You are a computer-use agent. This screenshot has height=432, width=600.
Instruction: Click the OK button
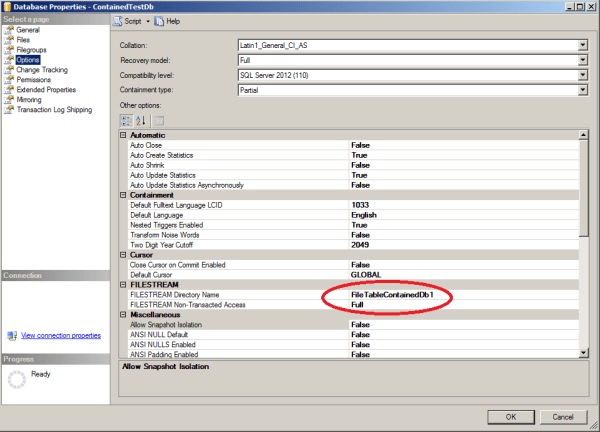511,417
